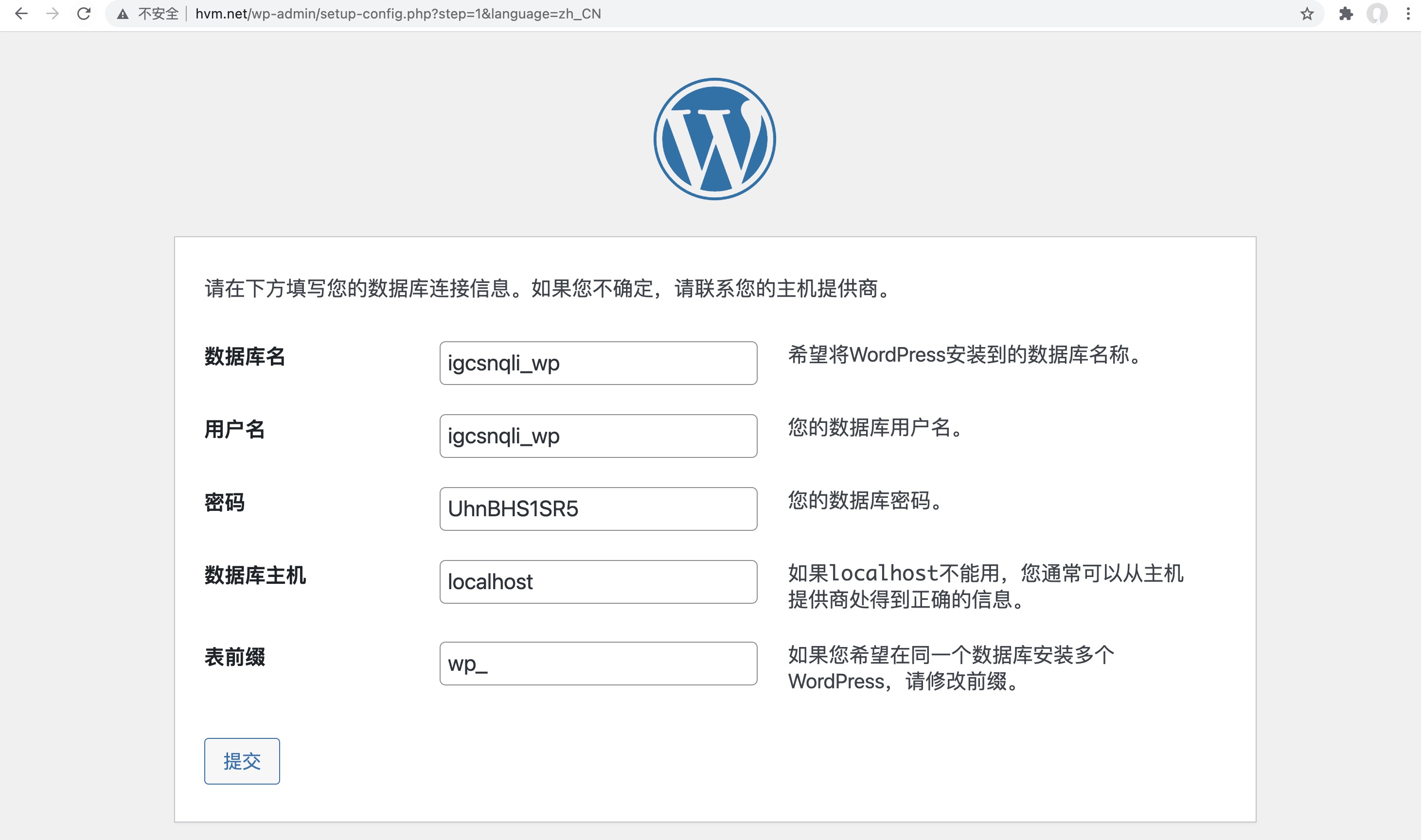Focus the 数据库名 database name field
1421x840 pixels.
[598, 363]
